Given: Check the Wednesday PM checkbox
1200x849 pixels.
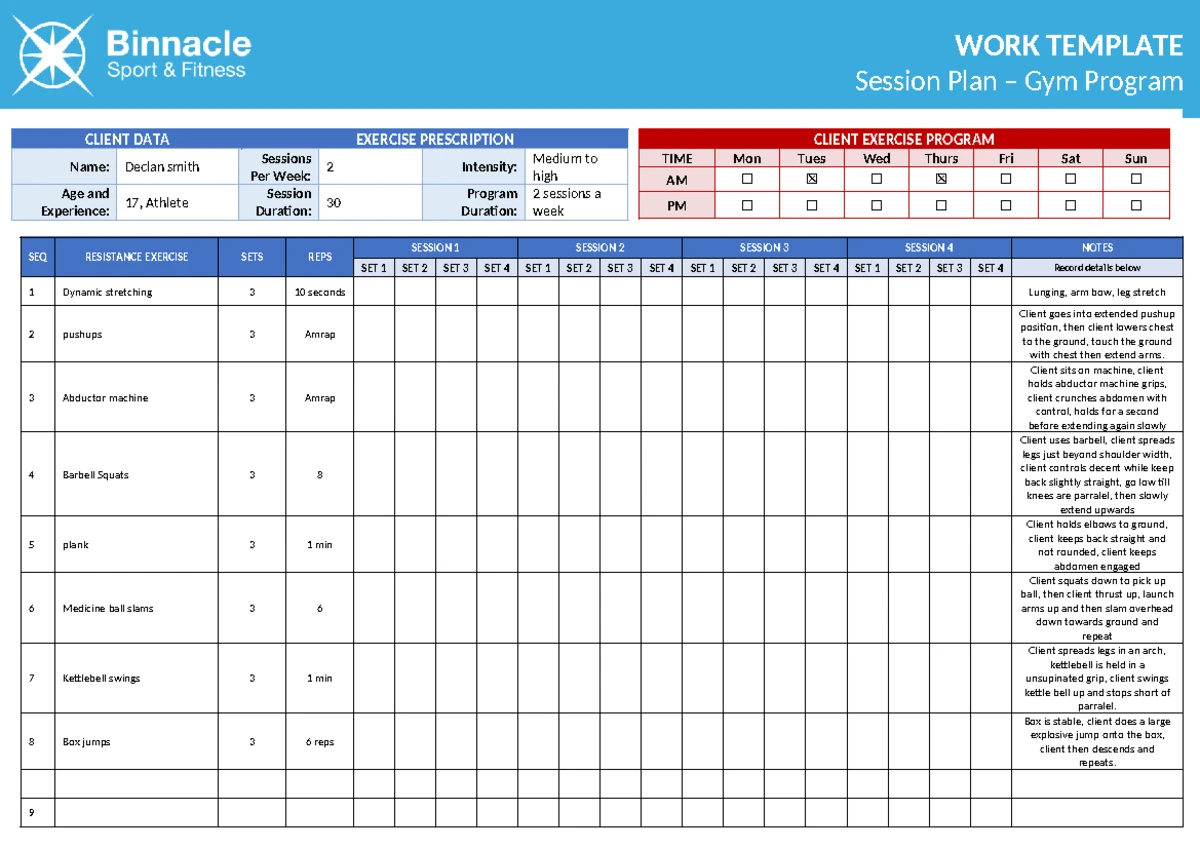Looking at the screenshot, I should tap(876, 205).
